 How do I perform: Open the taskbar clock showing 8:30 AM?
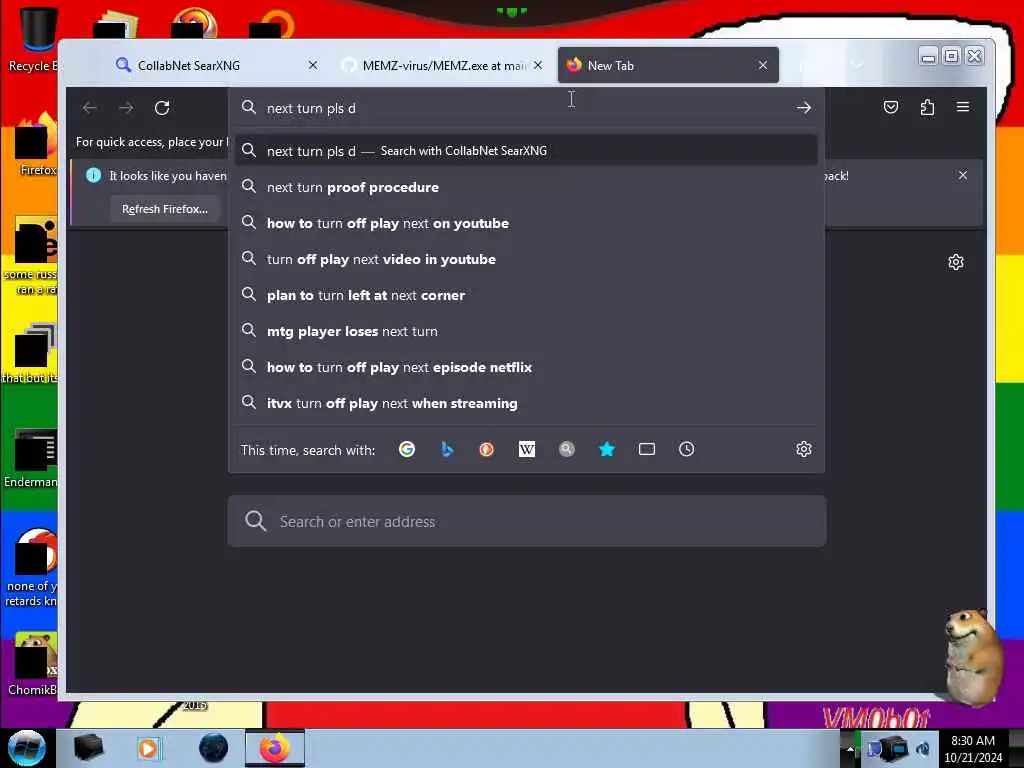[x=972, y=749]
